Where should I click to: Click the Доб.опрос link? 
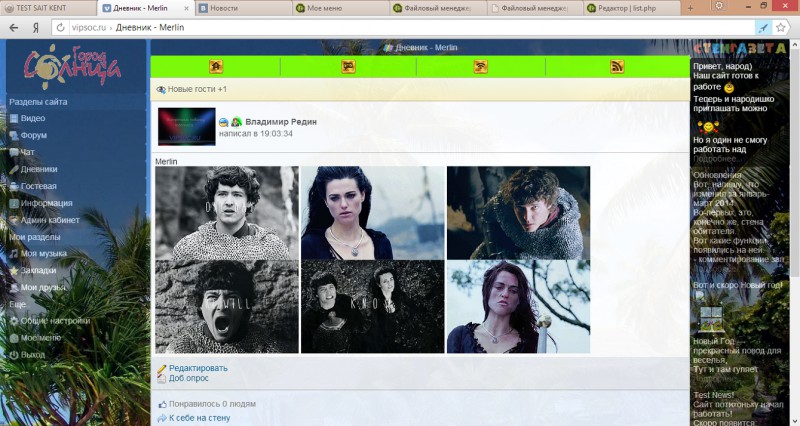click(x=189, y=379)
